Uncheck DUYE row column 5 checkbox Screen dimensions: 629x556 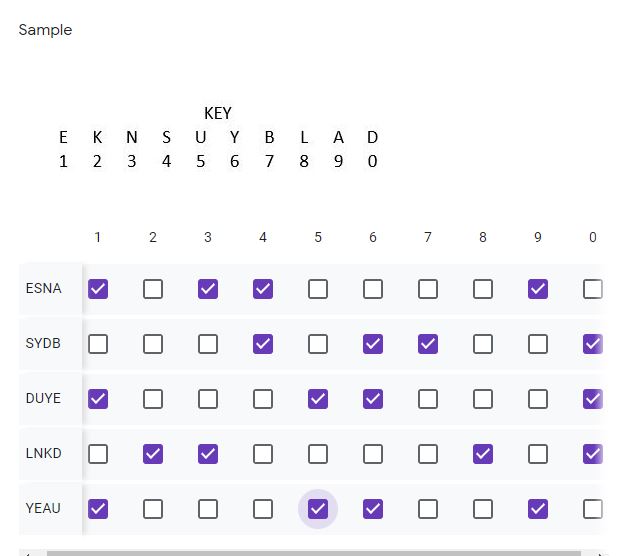tap(318, 399)
